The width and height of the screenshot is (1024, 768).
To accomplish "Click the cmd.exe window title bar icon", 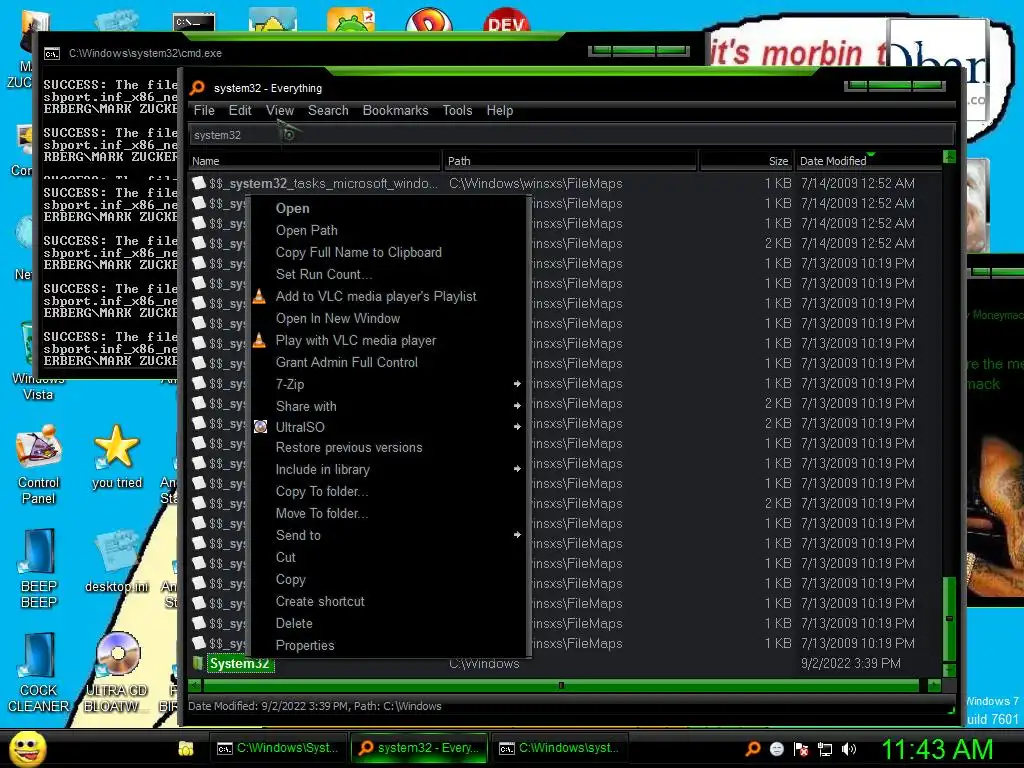I will 52,54.
